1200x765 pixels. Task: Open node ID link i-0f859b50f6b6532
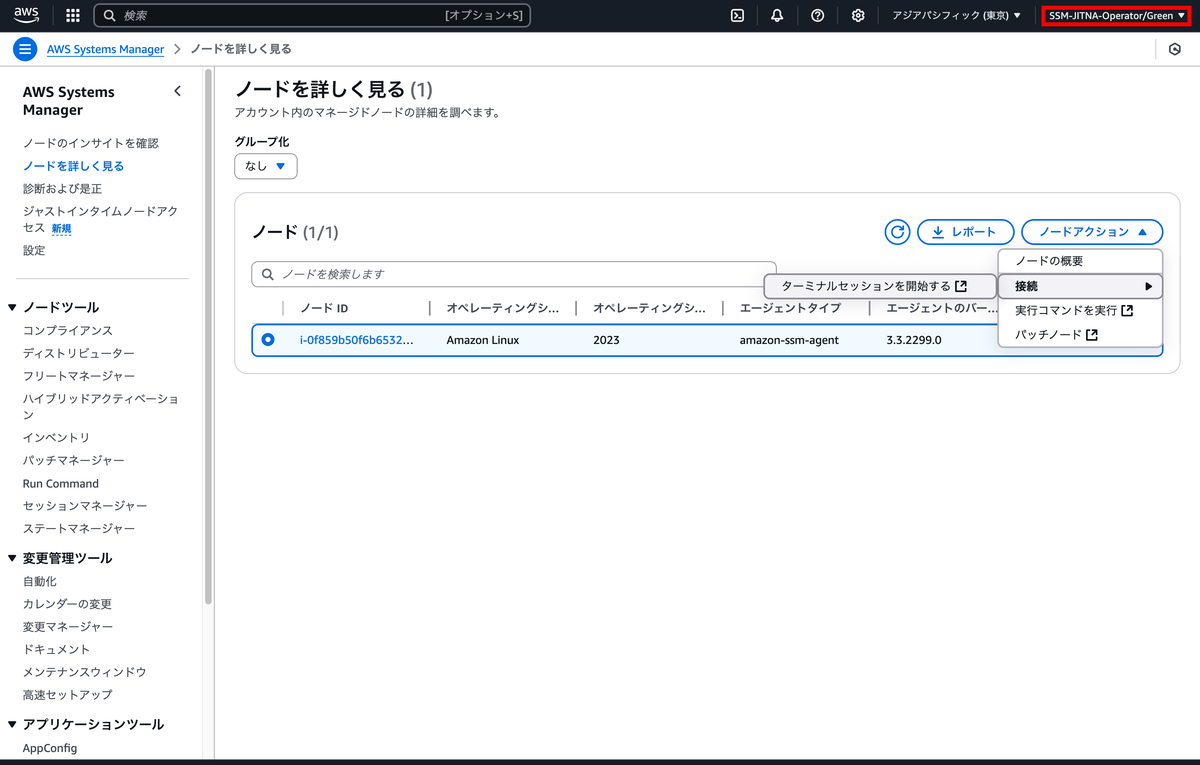[x=356, y=340]
